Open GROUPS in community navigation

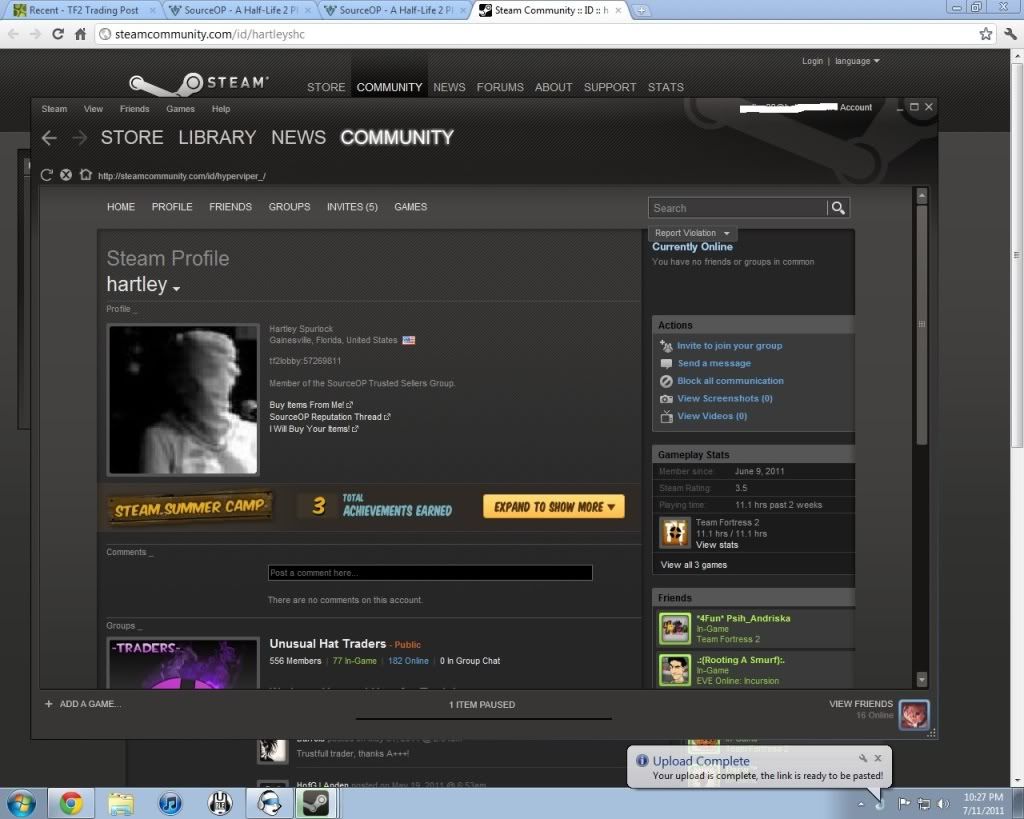click(x=289, y=207)
